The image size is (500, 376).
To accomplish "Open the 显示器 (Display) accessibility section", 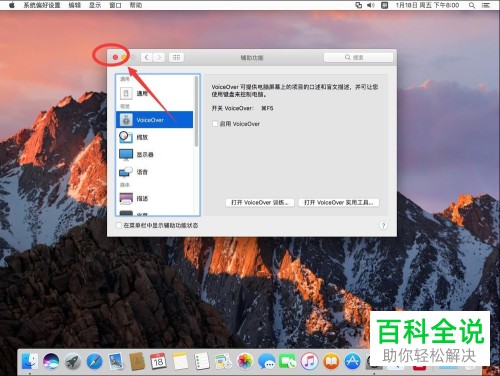I will (x=154, y=154).
